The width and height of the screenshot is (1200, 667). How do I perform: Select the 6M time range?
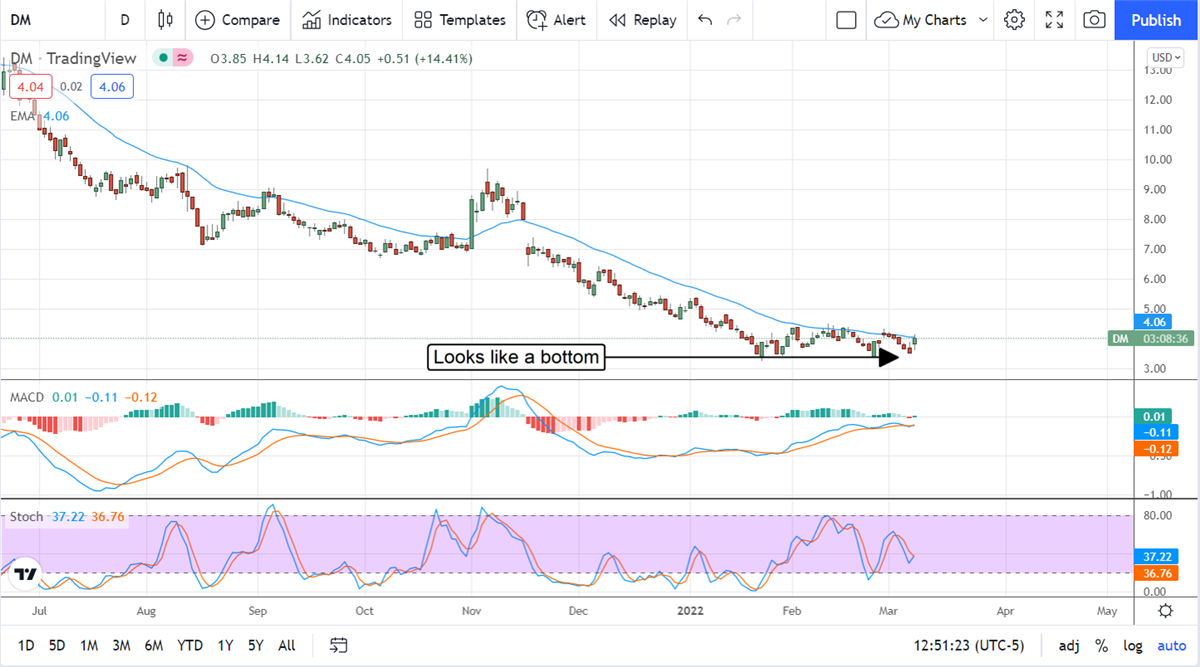click(x=153, y=645)
